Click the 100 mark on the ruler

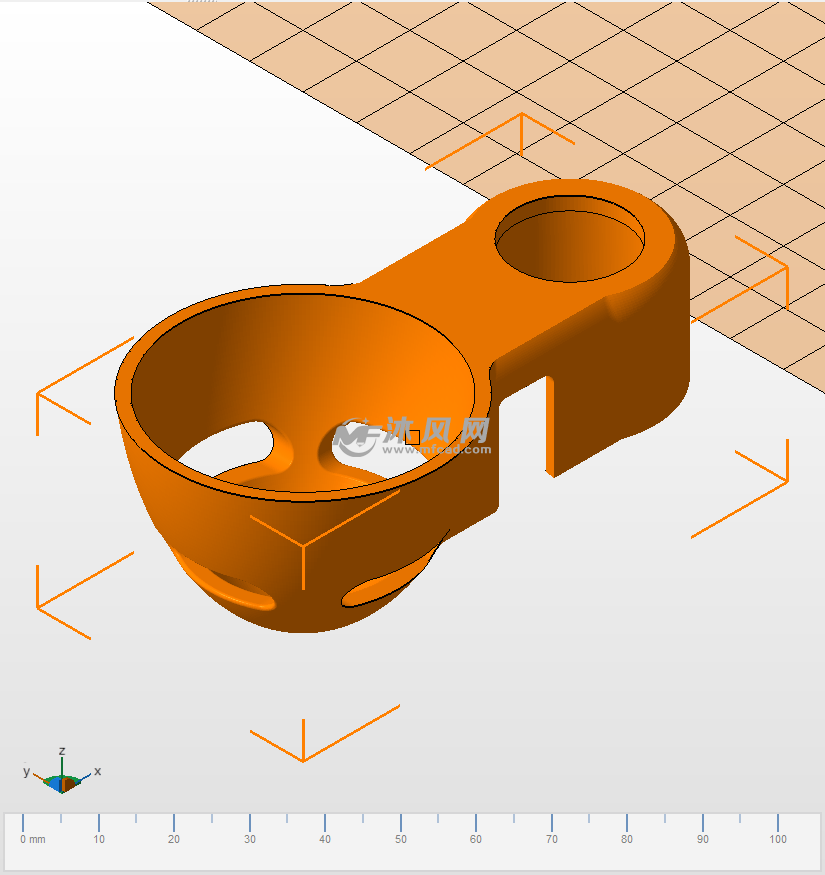point(778,839)
